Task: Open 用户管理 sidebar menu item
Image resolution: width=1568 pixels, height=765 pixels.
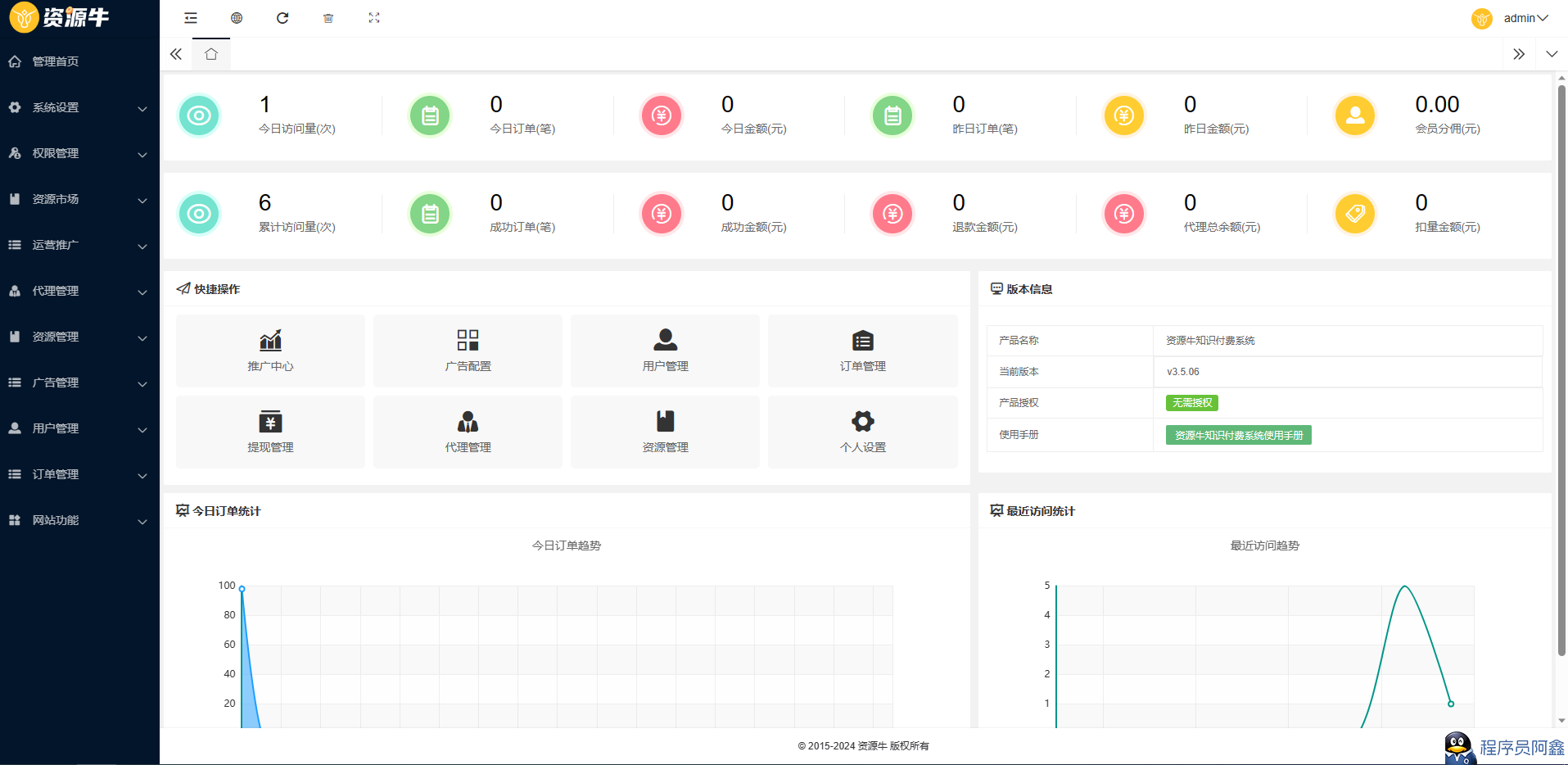Action: tap(79, 428)
